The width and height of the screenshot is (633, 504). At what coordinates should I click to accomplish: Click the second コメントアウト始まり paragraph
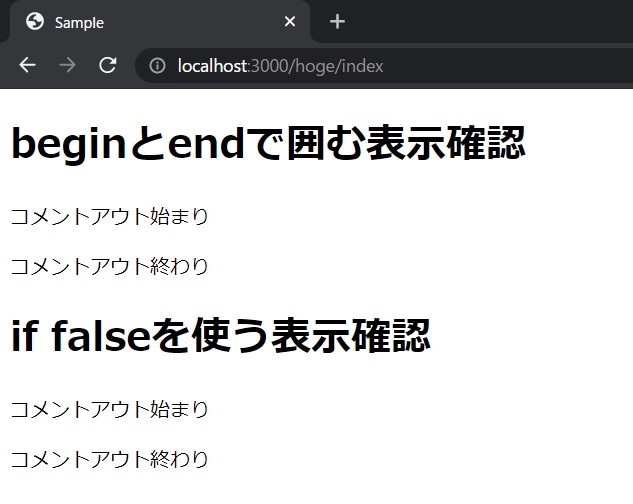tap(109, 410)
